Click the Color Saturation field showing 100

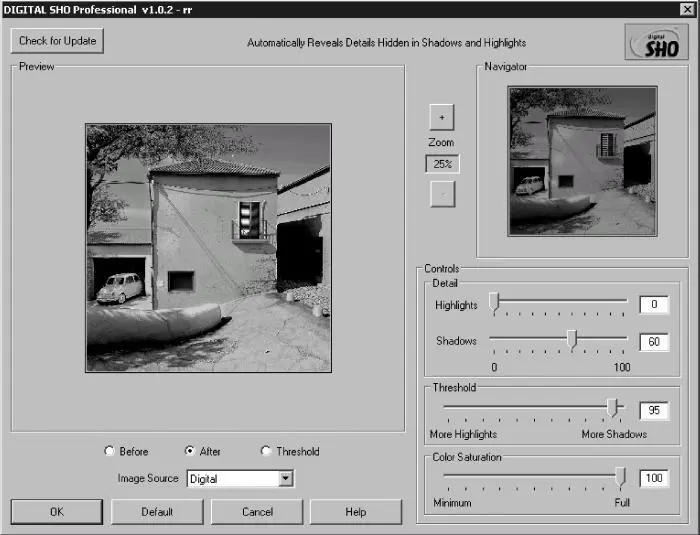654,478
